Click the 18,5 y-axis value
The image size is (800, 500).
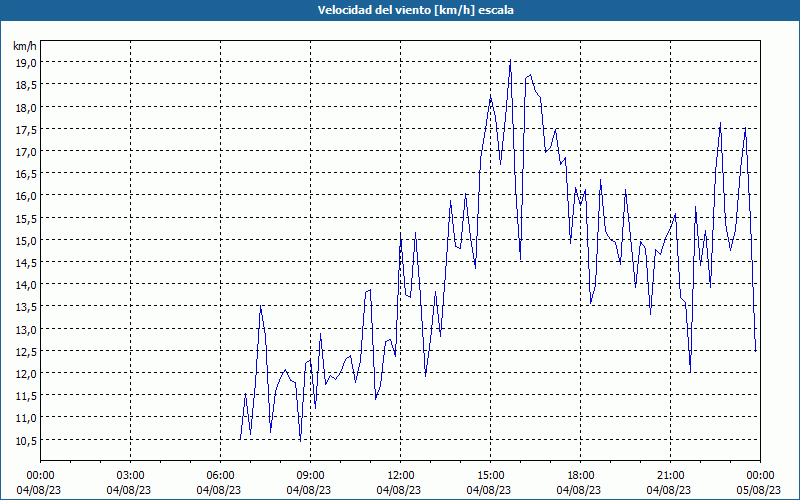[x=26, y=85]
